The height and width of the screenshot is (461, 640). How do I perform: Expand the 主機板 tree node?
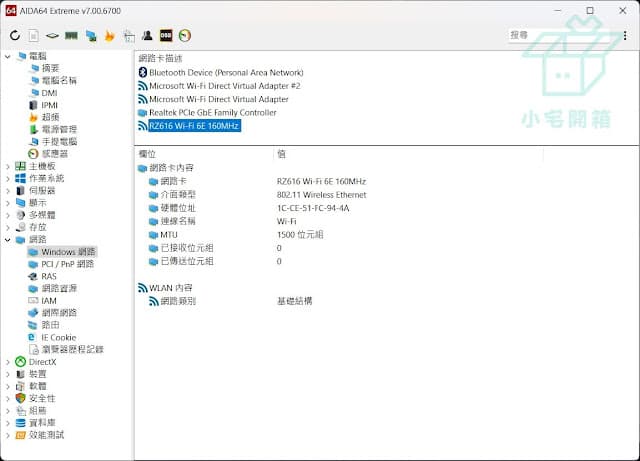(8, 167)
